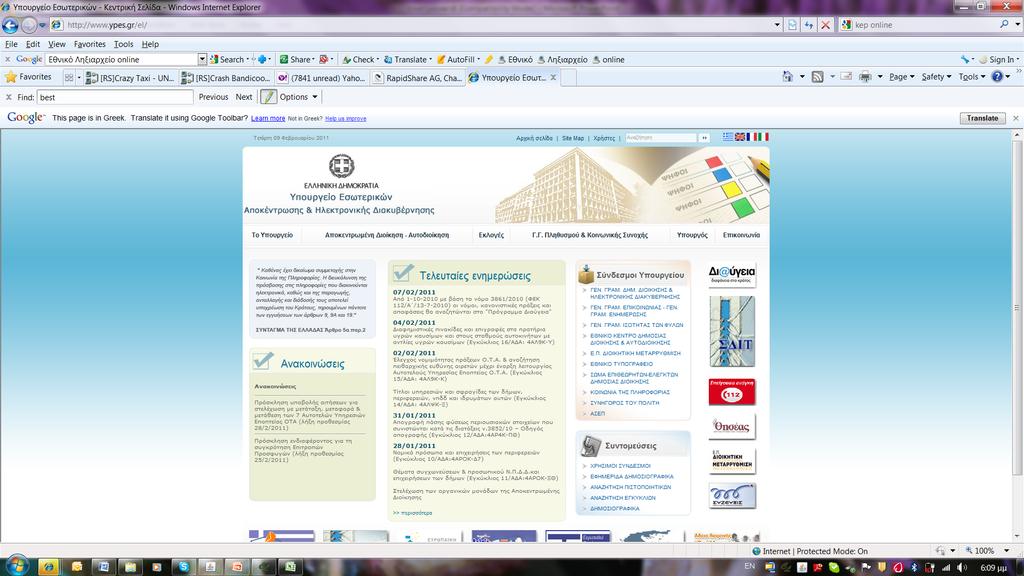Image resolution: width=1024 pixels, height=576 pixels.
Task: Open the Edit menu
Action: (x=33, y=44)
